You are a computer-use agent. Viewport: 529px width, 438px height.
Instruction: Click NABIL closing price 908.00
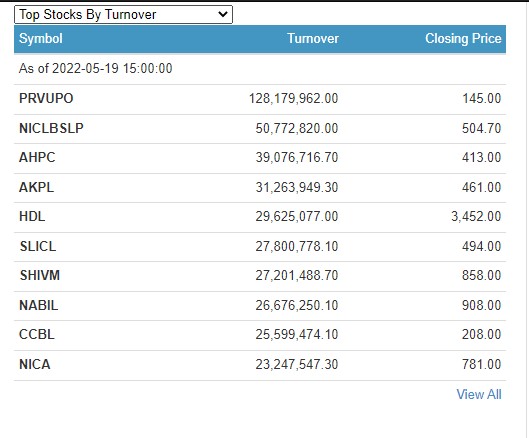coord(482,305)
